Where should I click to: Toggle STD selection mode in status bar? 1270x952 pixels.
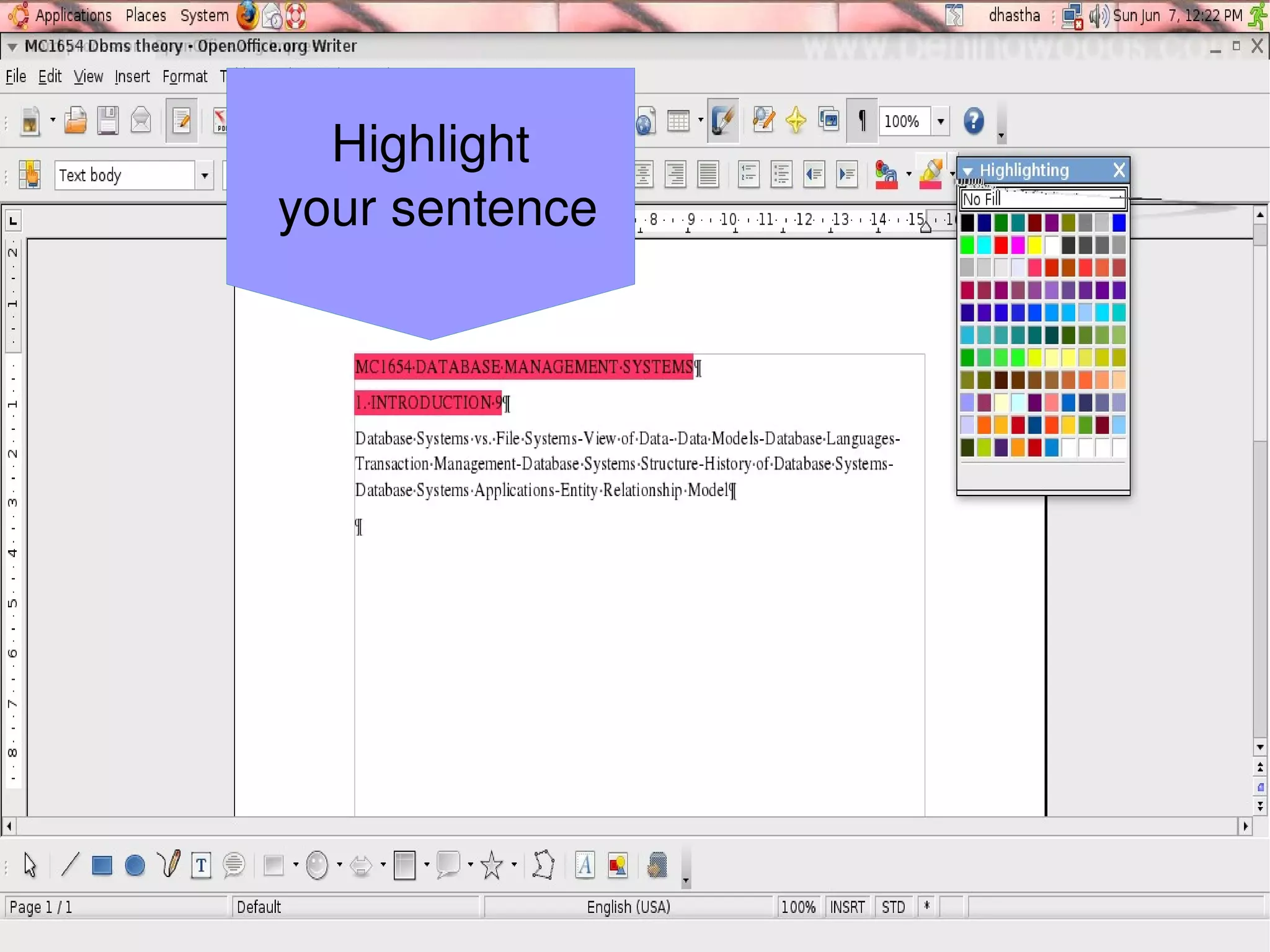(893, 907)
